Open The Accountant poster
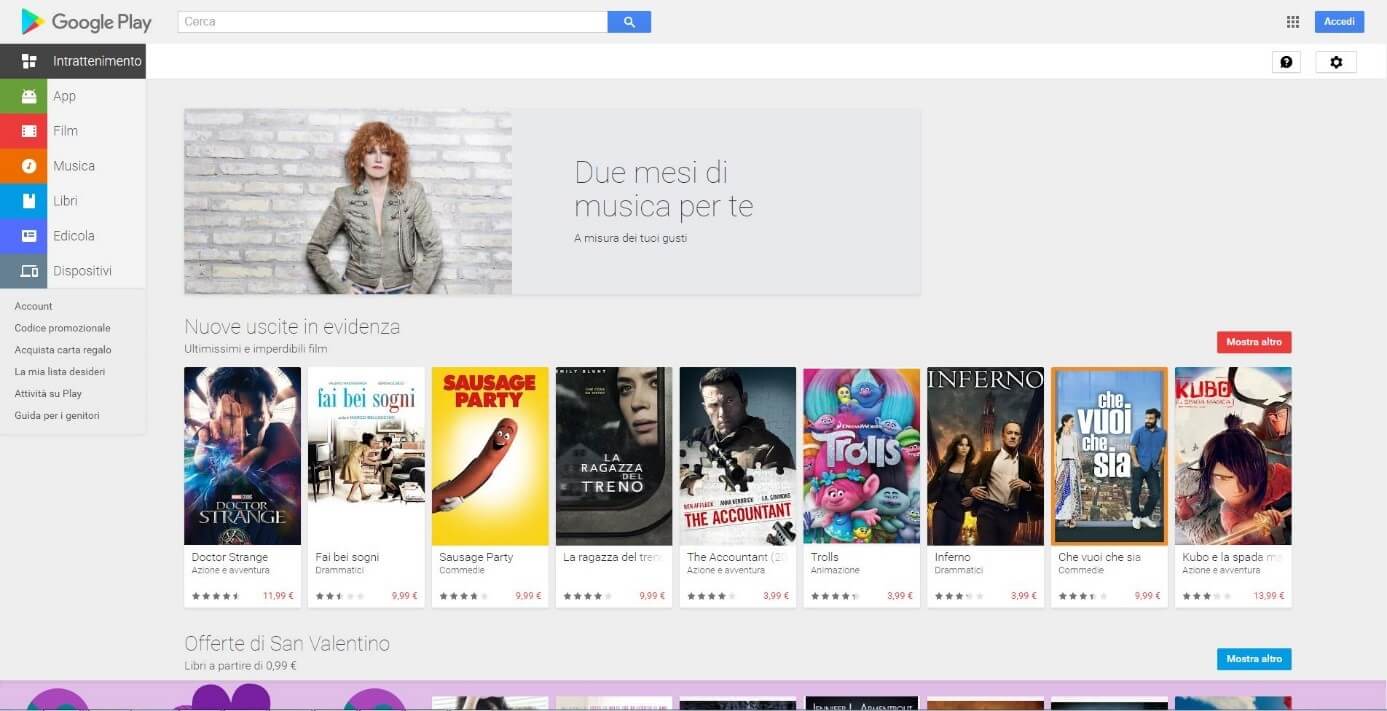1387x711 pixels. tap(738, 456)
